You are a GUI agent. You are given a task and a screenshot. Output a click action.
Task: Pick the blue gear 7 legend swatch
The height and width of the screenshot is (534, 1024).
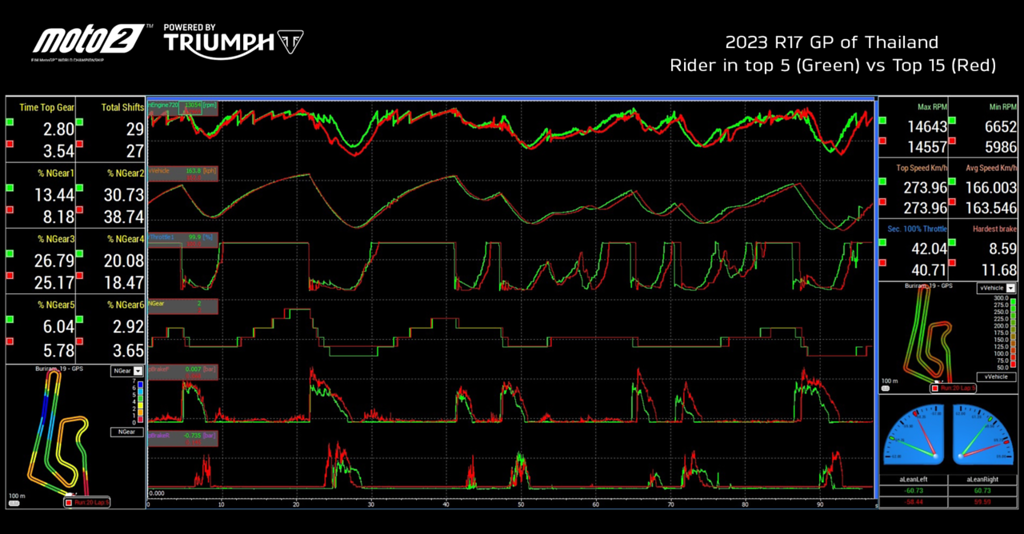(x=141, y=383)
